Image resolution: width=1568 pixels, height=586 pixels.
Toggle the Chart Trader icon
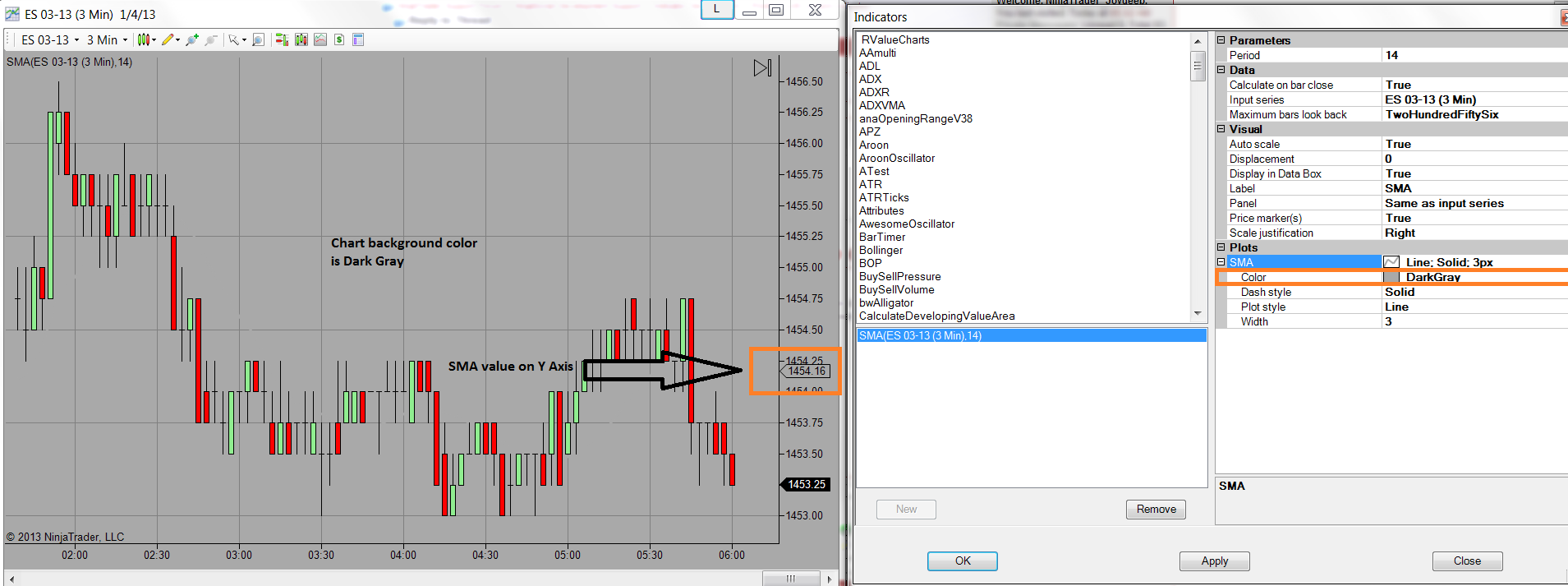(282, 39)
